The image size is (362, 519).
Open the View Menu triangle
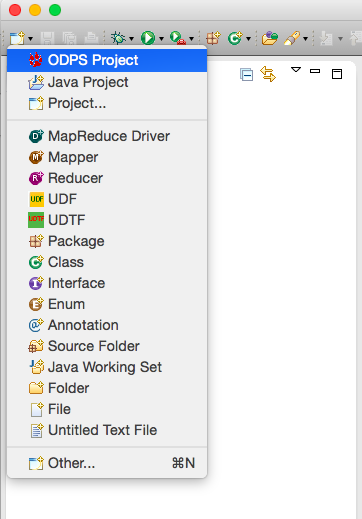(296, 70)
